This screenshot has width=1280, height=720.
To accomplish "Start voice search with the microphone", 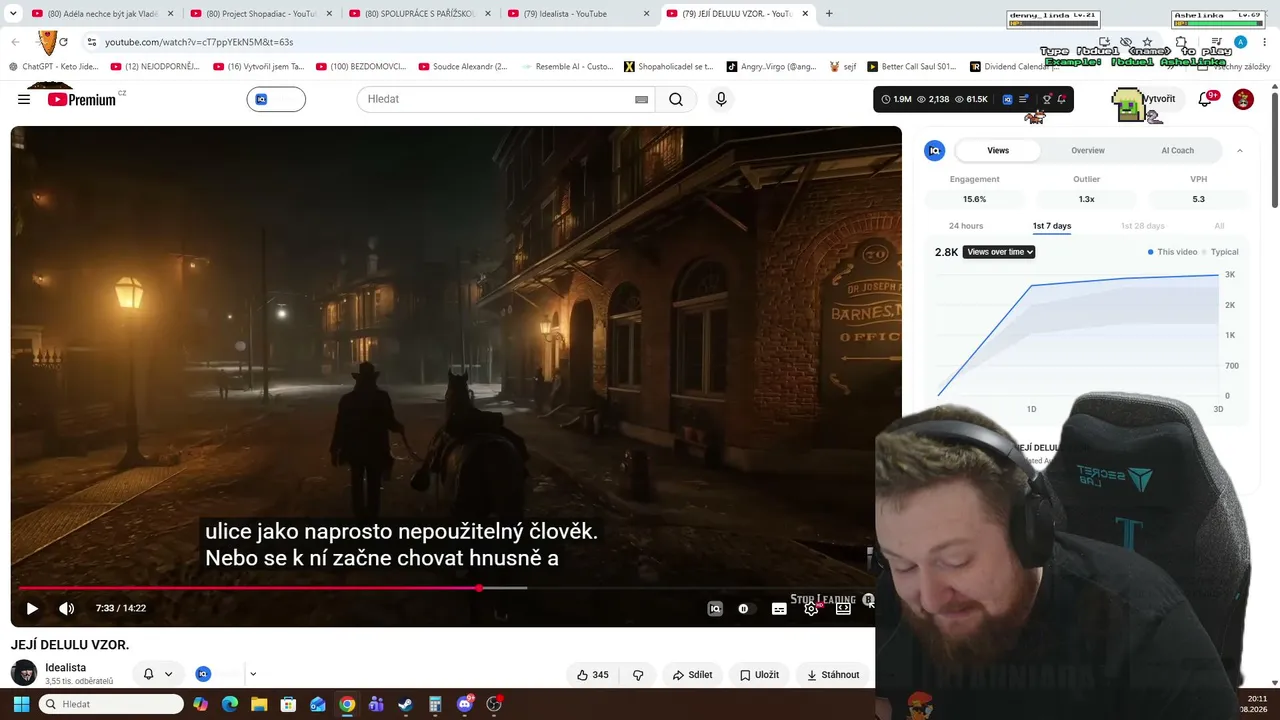I will tap(721, 99).
